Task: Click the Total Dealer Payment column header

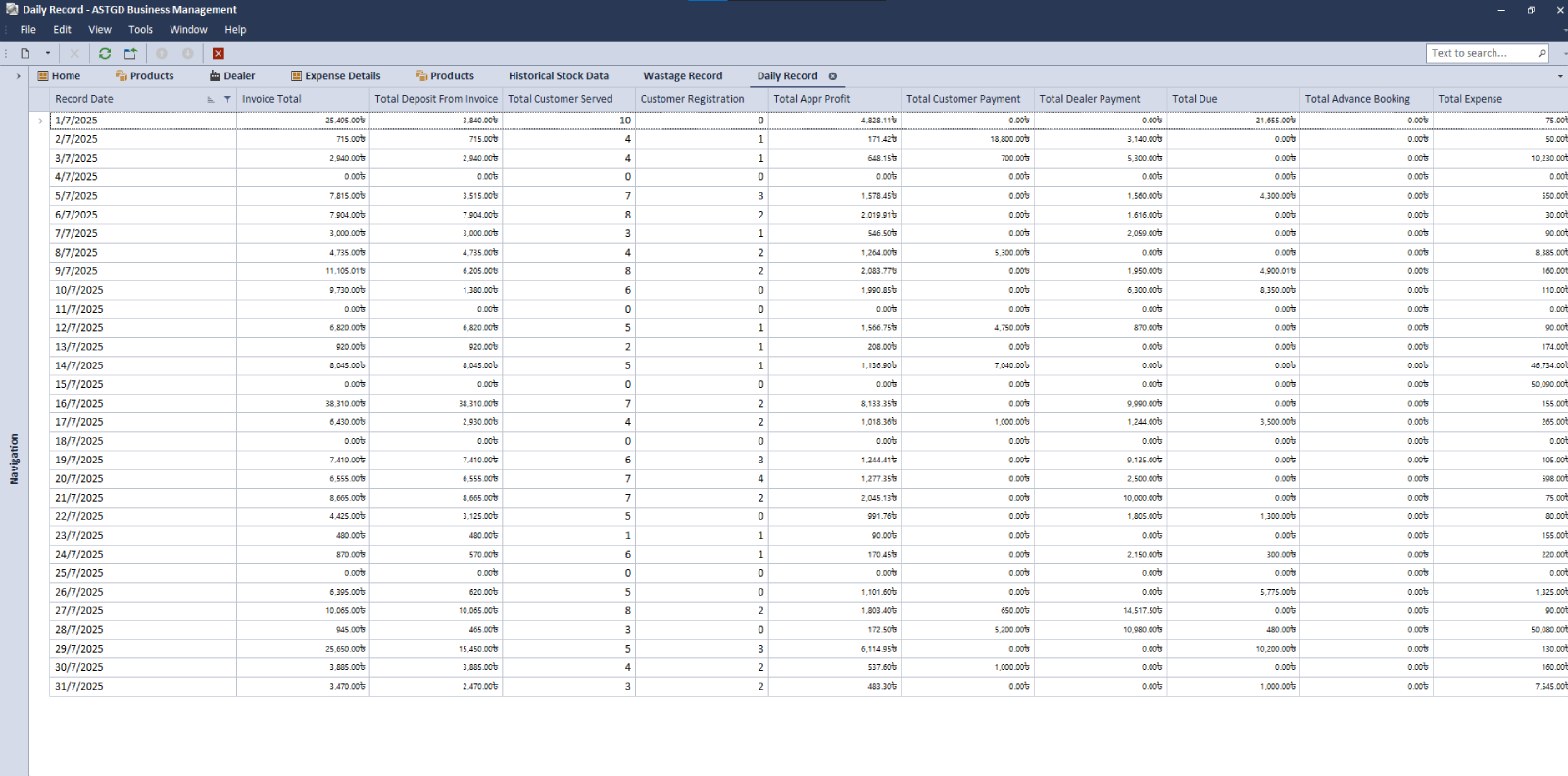Action: (x=1100, y=99)
